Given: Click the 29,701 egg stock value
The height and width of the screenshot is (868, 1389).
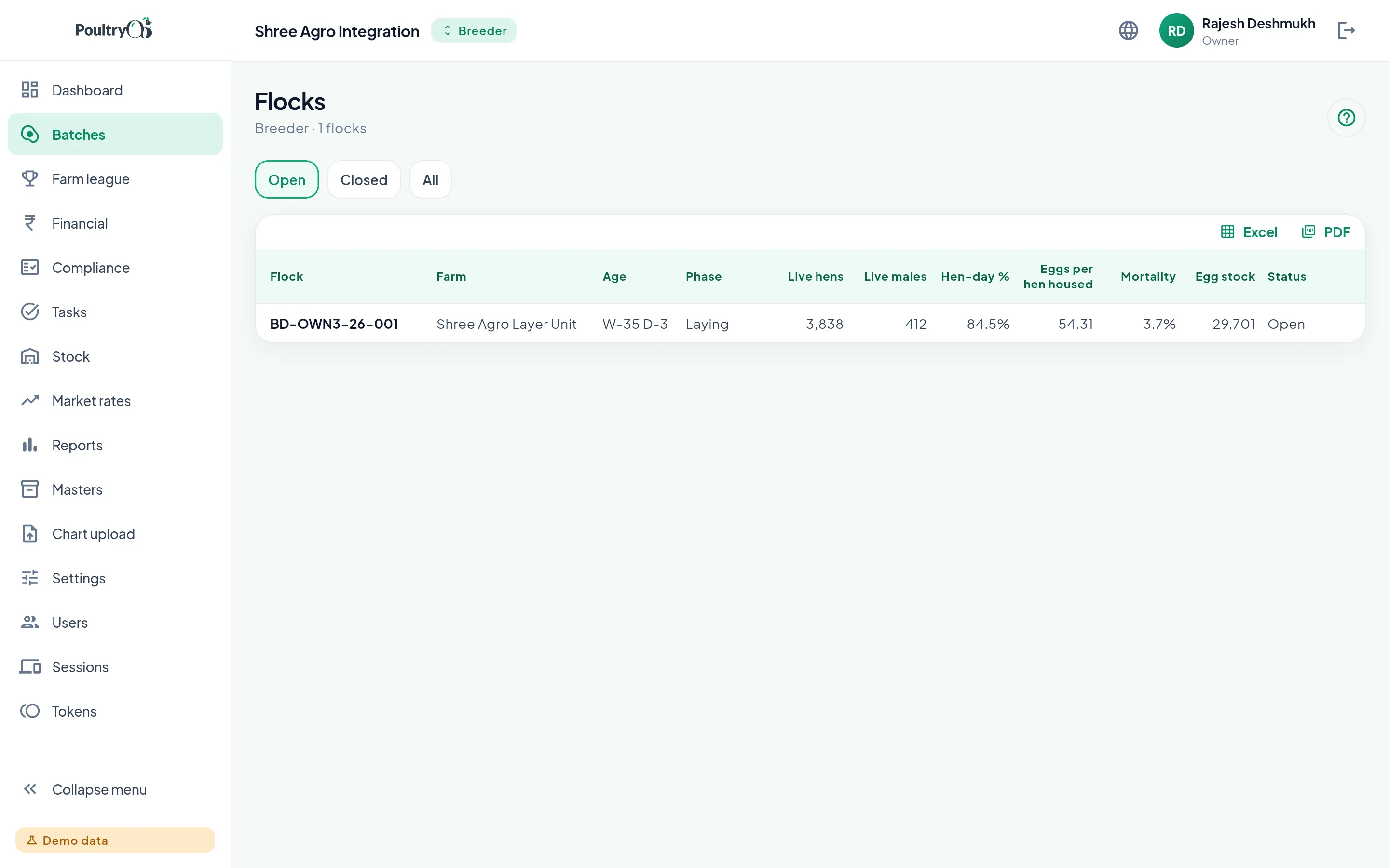Looking at the screenshot, I should point(1233,324).
